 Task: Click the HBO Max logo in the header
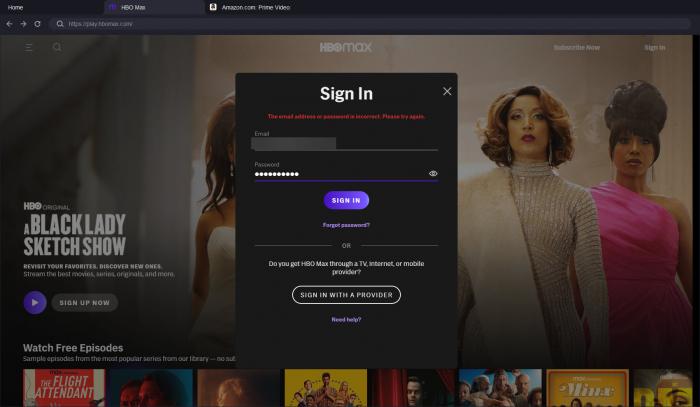coord(346,47)
